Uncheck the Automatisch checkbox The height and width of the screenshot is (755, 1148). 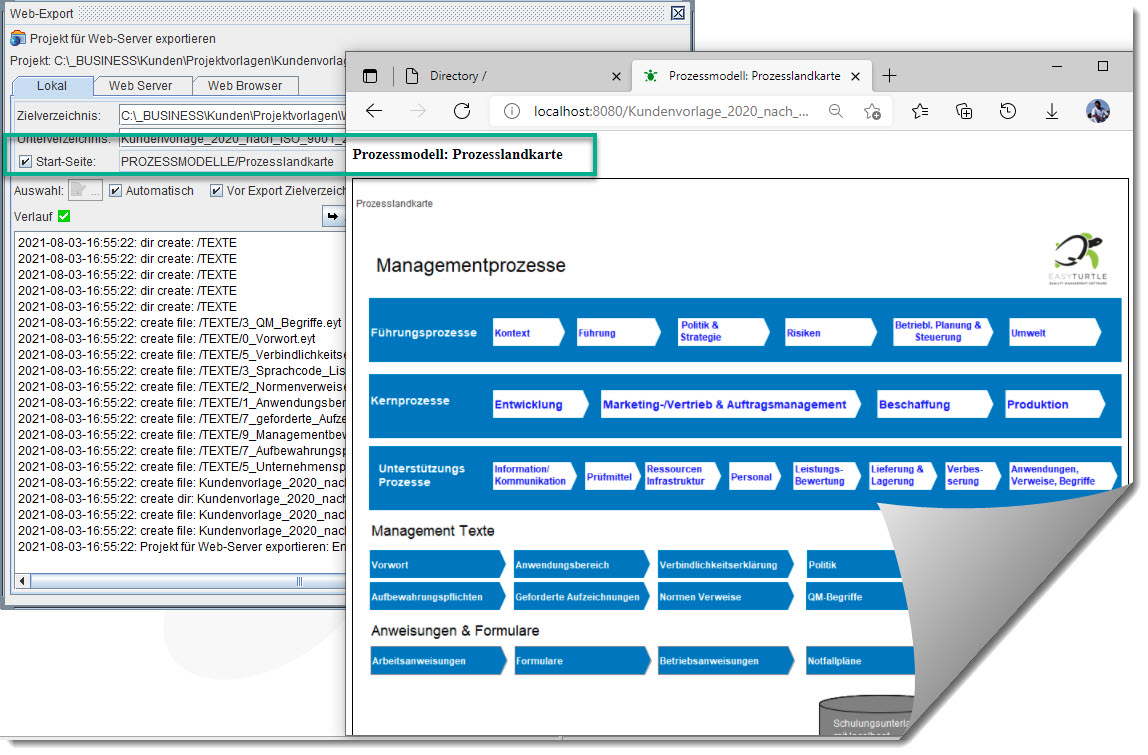point(115,191)
